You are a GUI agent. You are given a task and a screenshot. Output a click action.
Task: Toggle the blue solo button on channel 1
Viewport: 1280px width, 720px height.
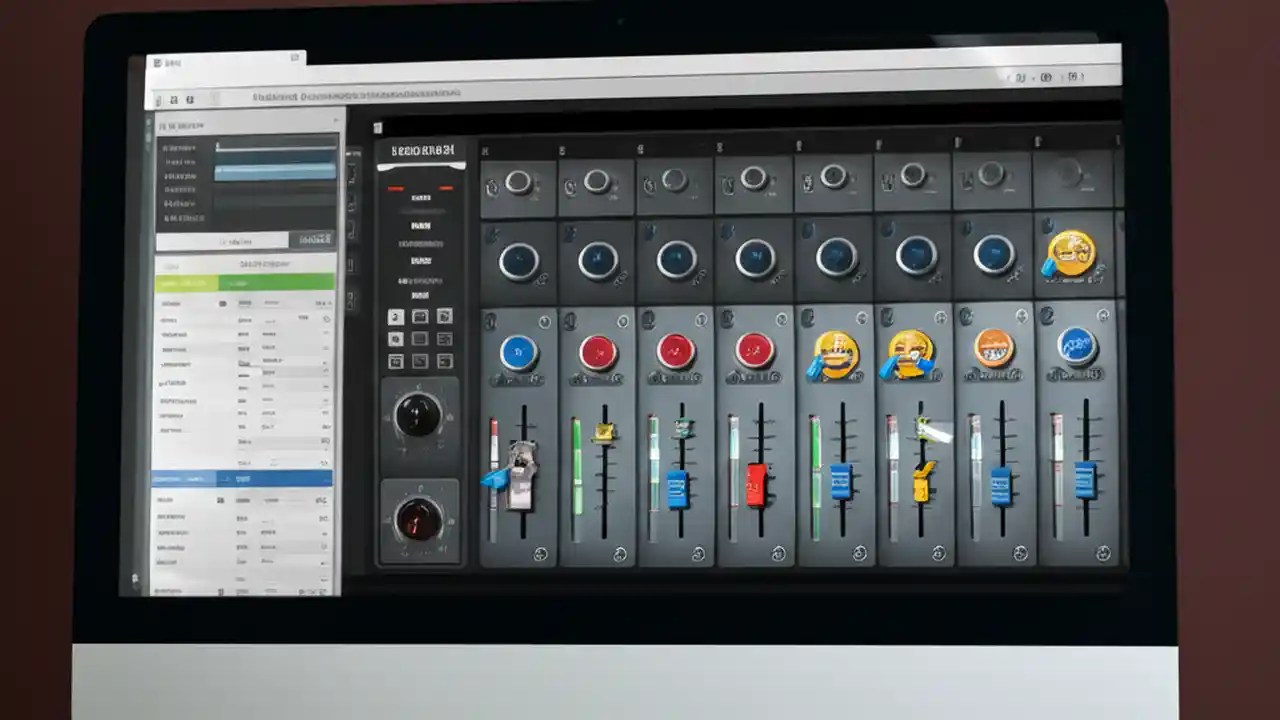518,354
